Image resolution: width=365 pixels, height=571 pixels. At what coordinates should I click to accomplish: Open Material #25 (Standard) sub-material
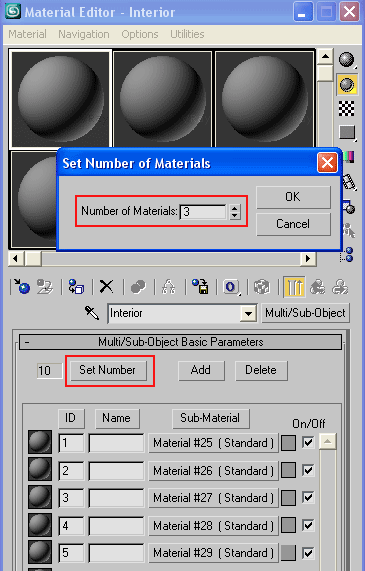(x=213, y=443)
